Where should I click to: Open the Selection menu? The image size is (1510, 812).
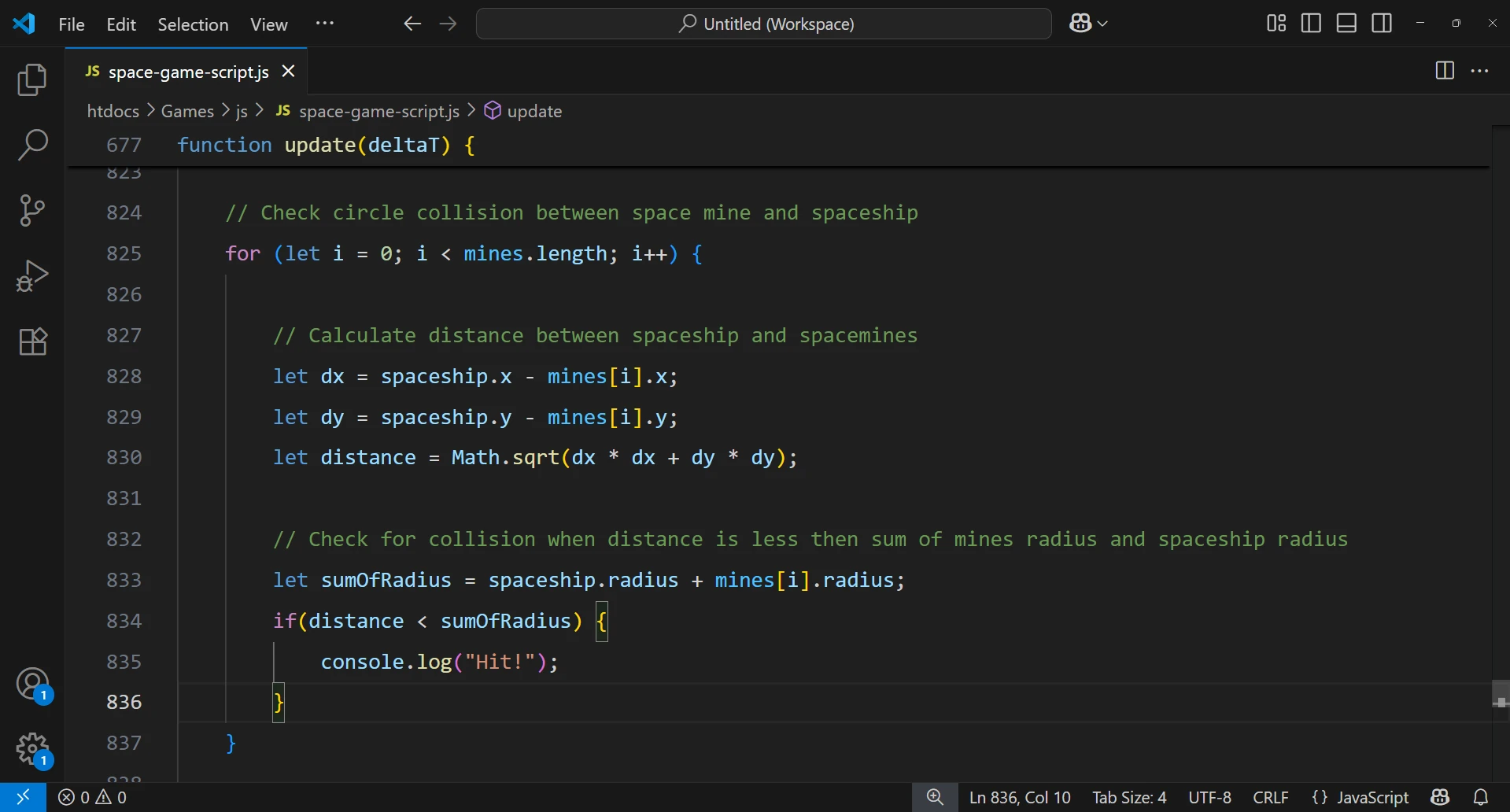[x=193, y=24]
